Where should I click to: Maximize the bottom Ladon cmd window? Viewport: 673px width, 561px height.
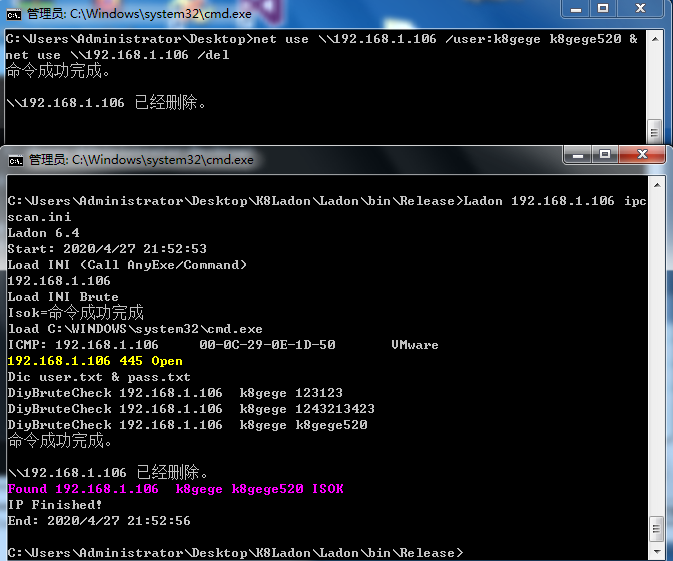pos(604,154)
